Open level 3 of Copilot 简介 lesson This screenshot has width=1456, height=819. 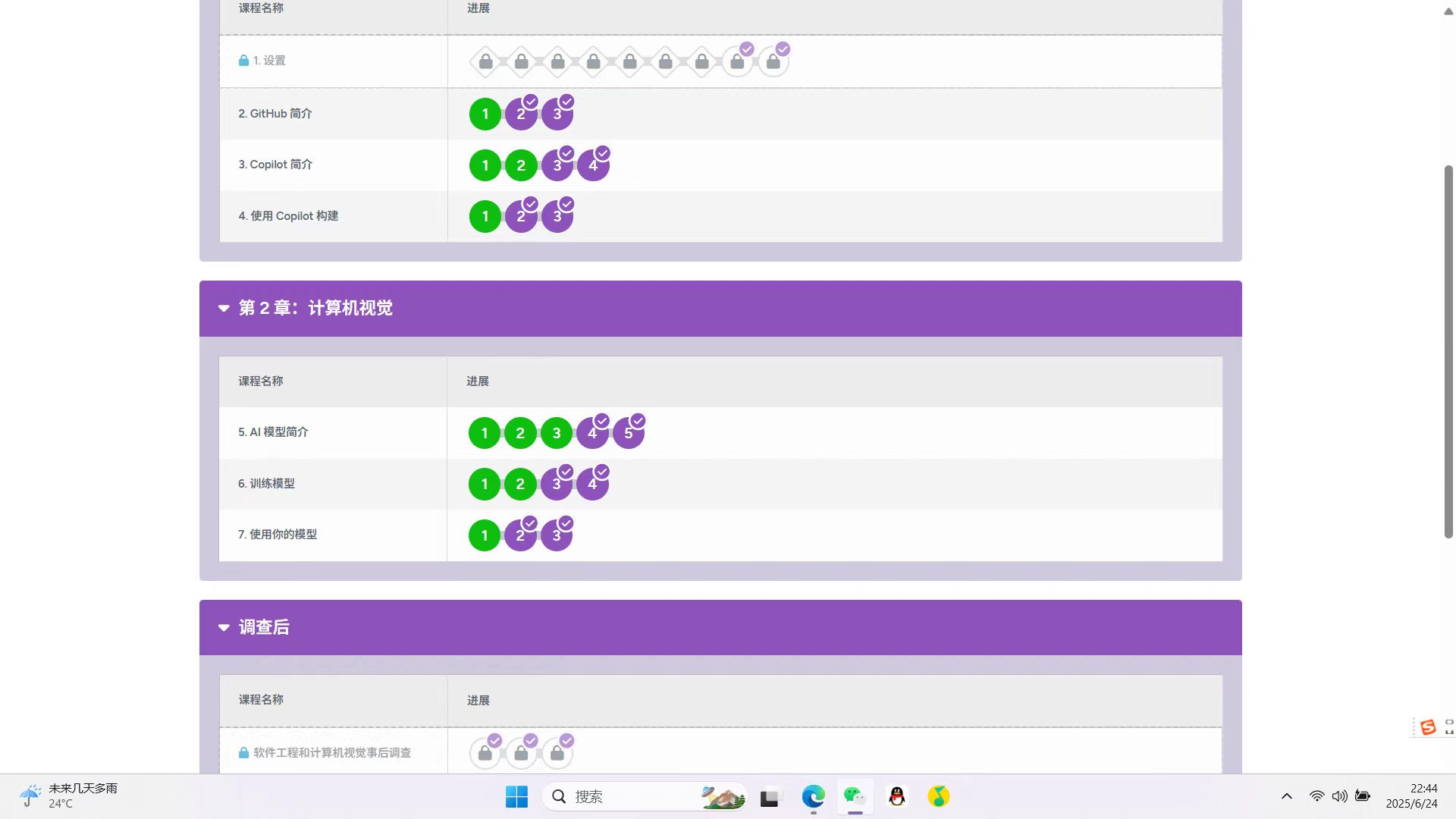557,165
